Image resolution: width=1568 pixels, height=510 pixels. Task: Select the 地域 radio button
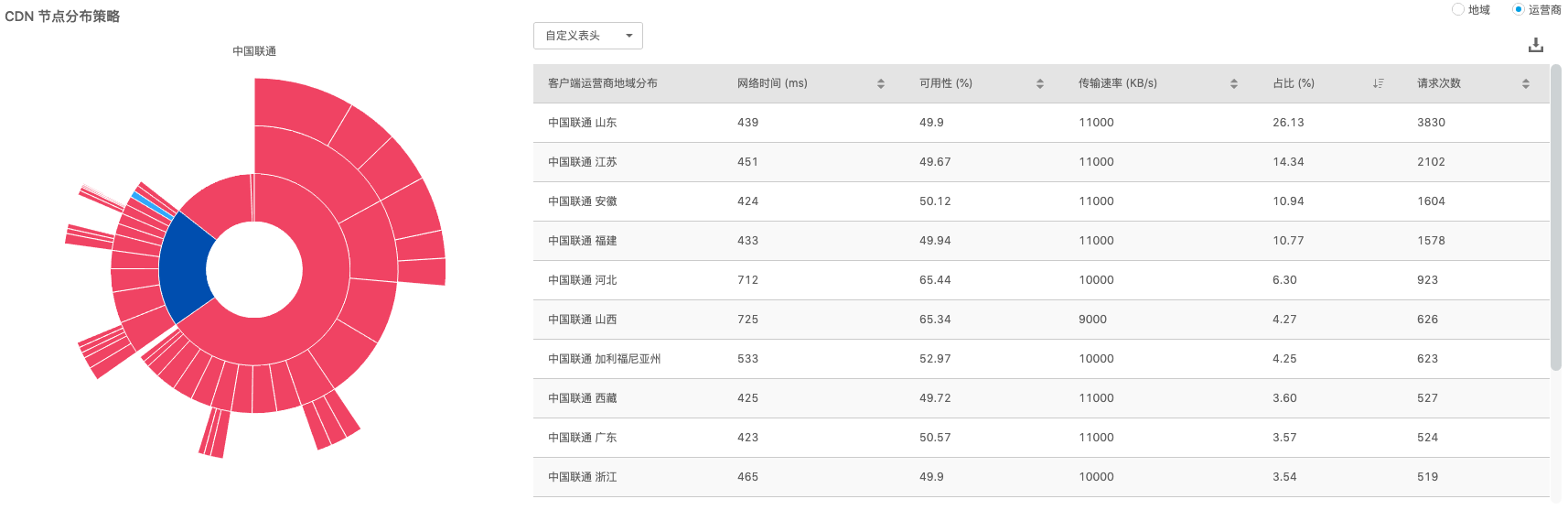pos(1458,9)
